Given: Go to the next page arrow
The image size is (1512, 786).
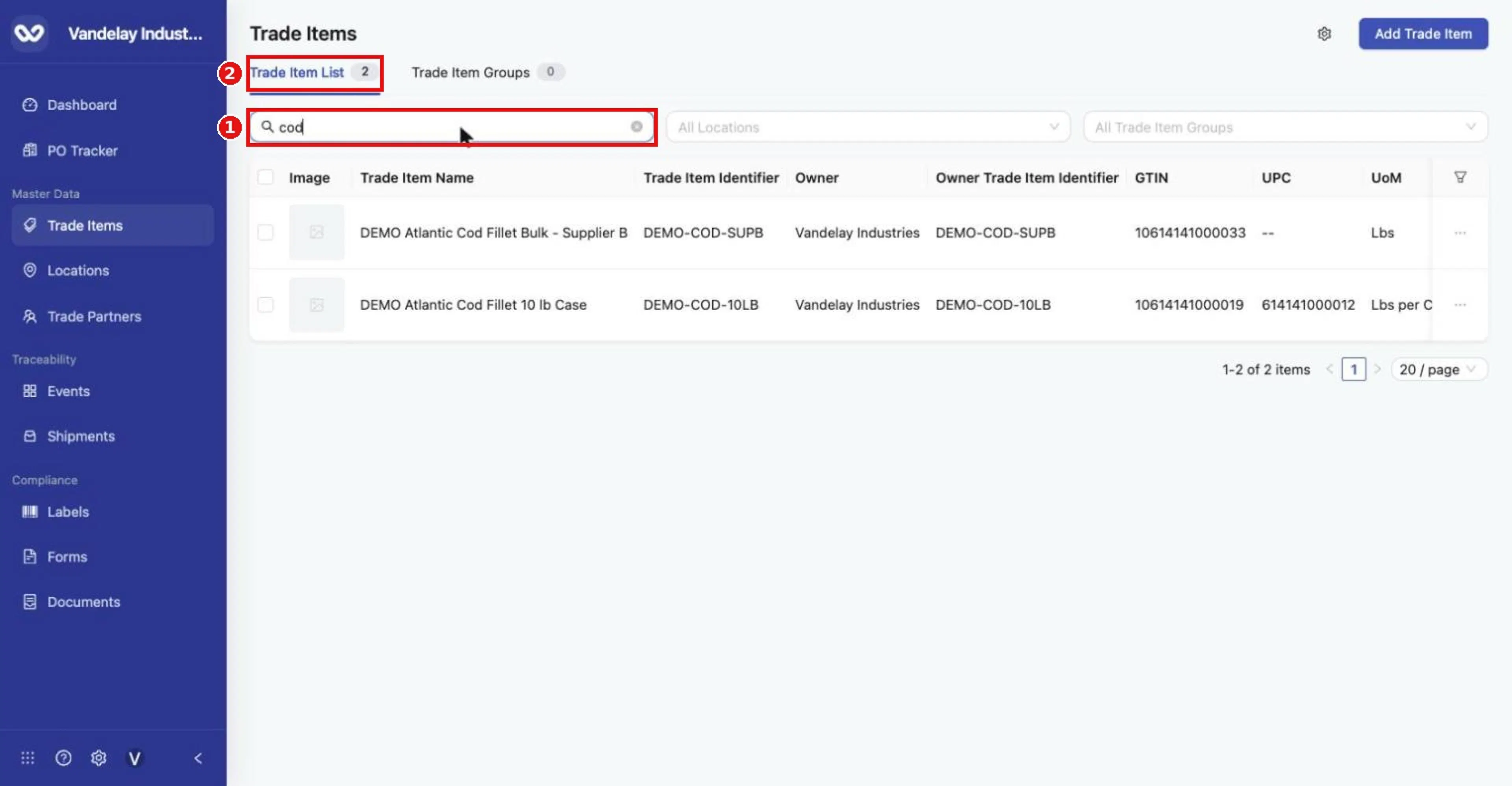Looking at the screenshot, I should [x=1377, y=369].
